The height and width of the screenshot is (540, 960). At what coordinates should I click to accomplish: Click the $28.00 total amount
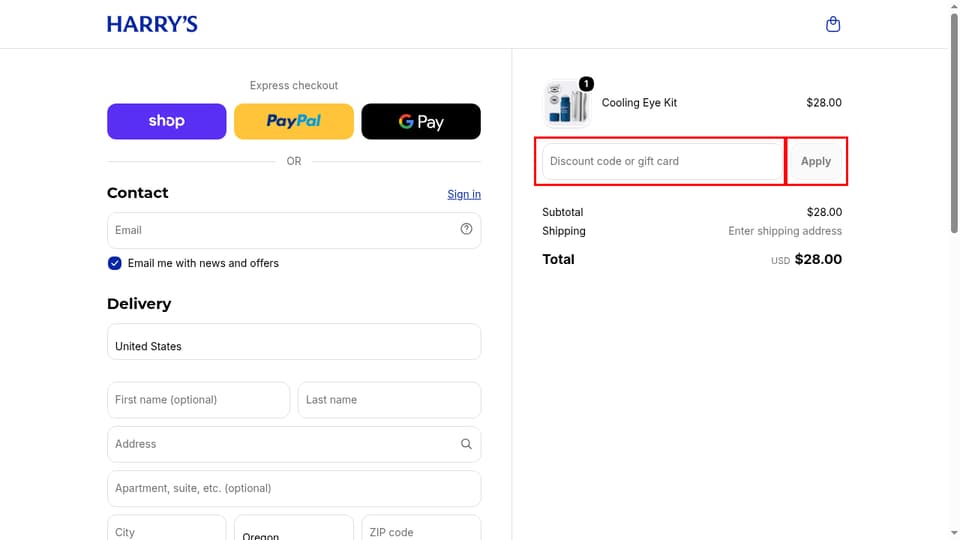coord(818,259)
